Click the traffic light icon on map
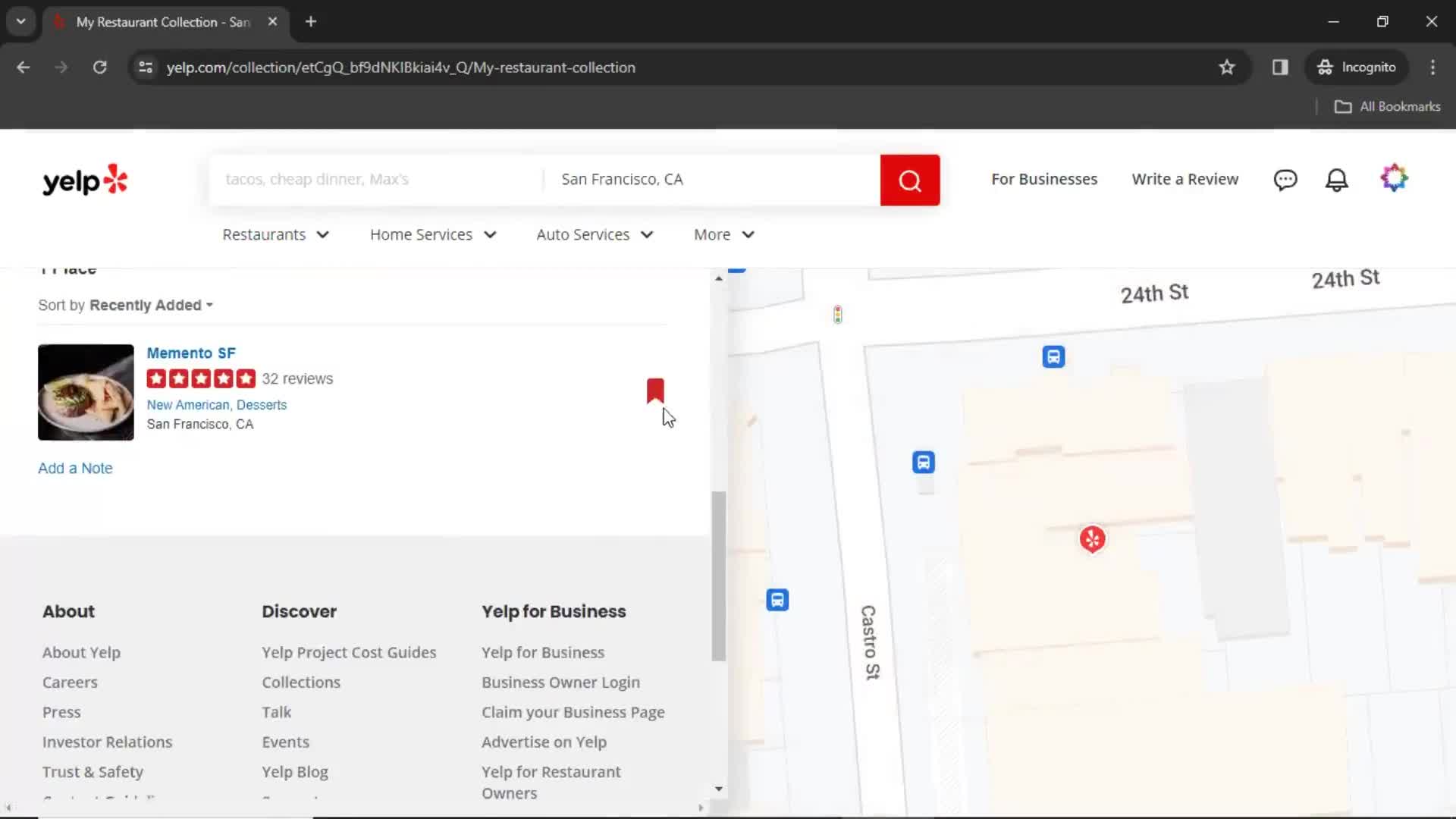Screen dimensions: 1456x819 837,314
